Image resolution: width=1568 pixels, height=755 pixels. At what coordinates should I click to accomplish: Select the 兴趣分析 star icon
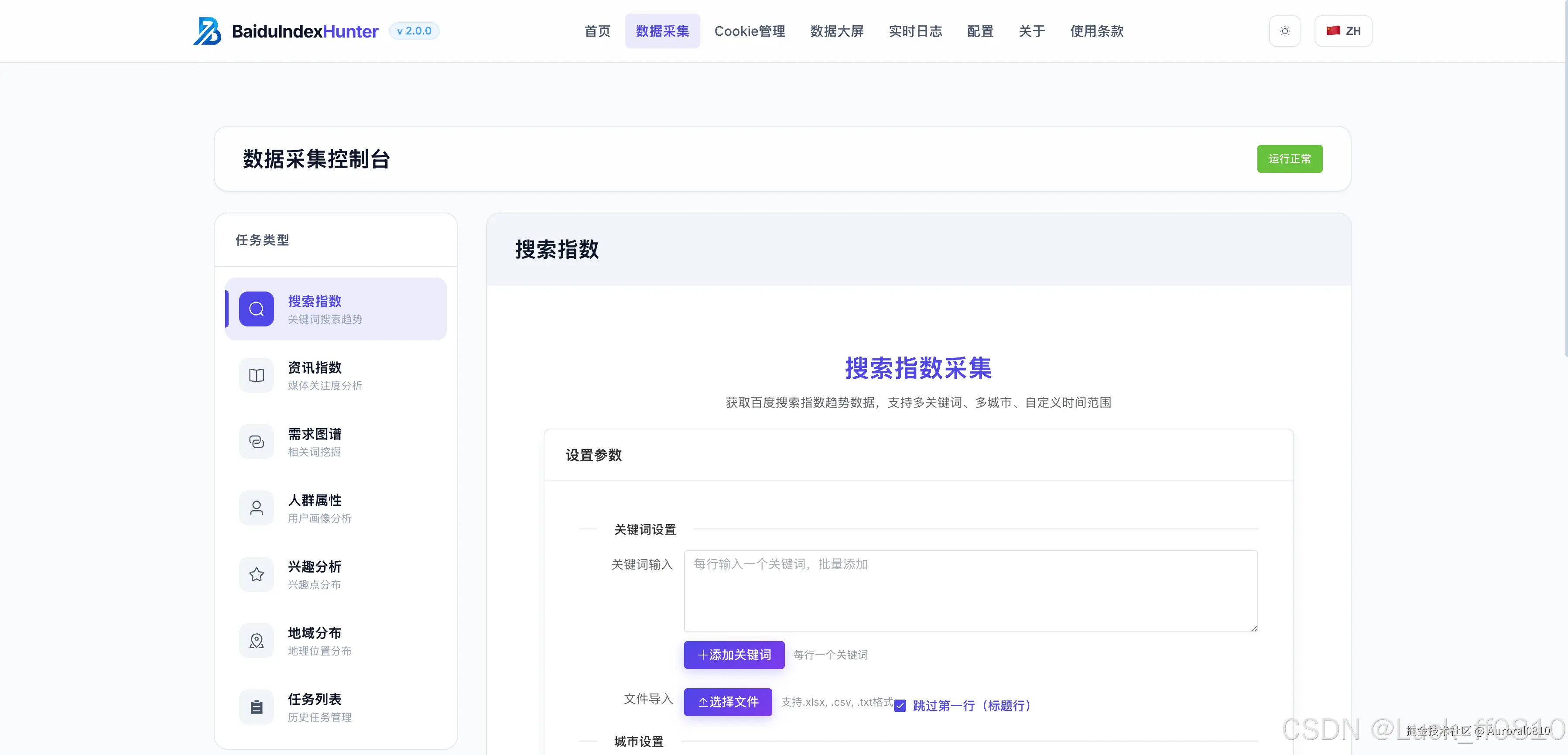click(256, 574)
